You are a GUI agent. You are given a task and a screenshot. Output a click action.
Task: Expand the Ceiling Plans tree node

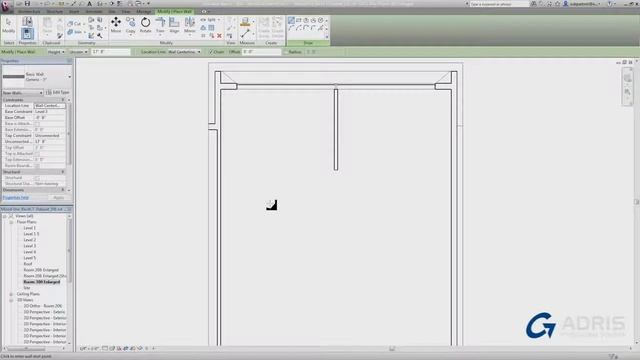(11, 294)
